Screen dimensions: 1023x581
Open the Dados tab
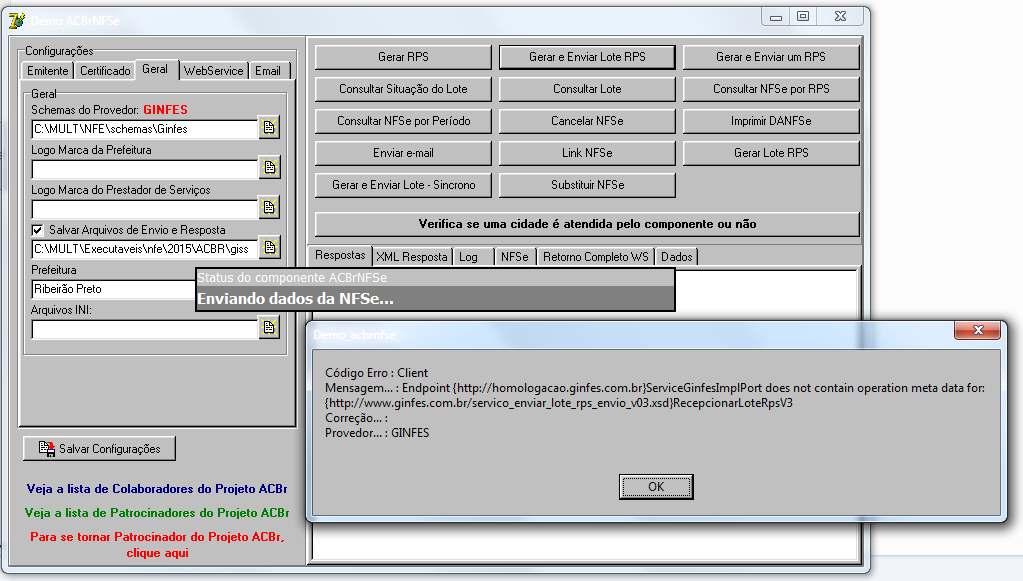pyautogui.click(x=677, y=257)
